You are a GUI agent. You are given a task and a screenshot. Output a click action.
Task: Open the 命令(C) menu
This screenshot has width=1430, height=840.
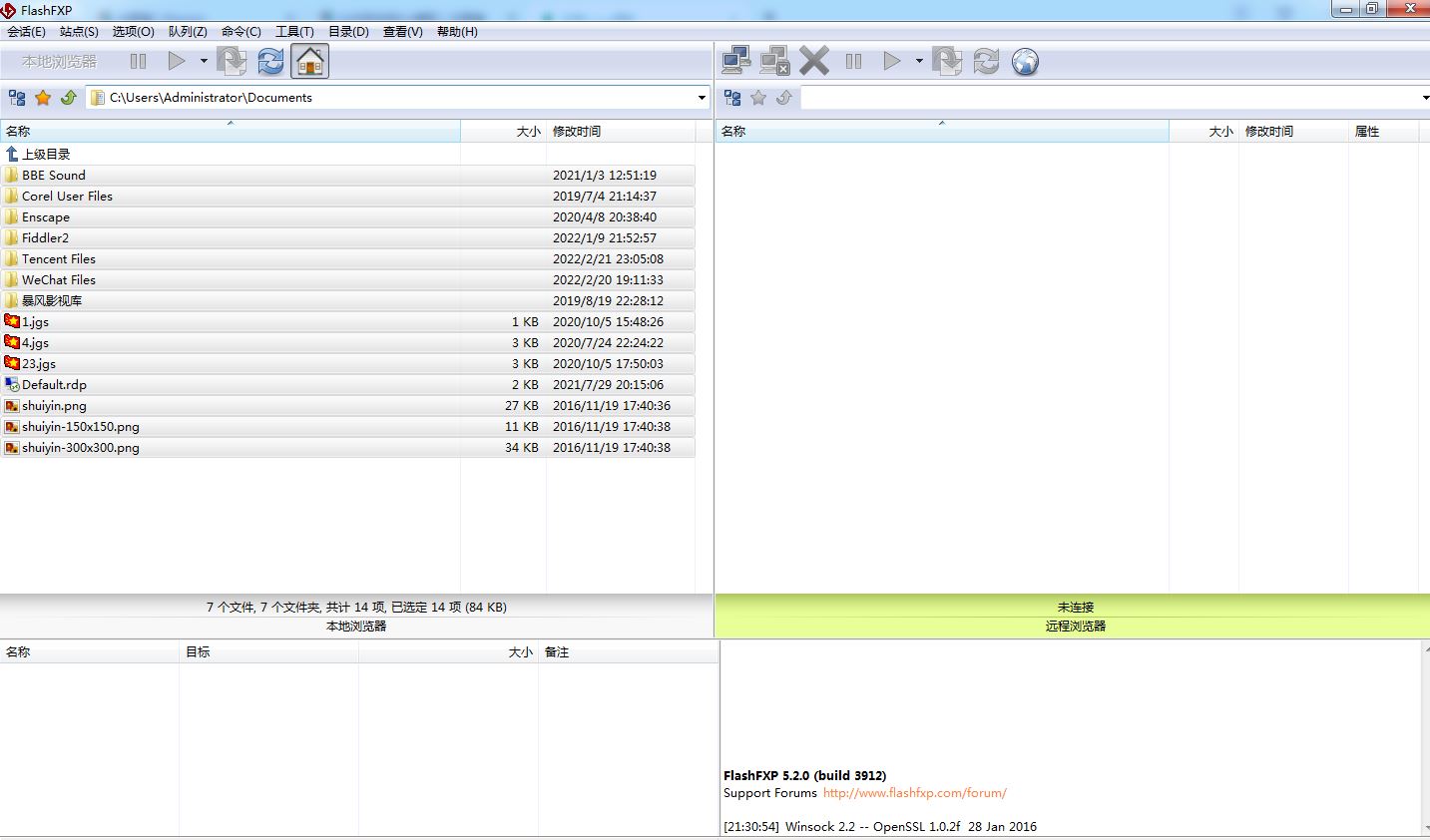point(240,32)
